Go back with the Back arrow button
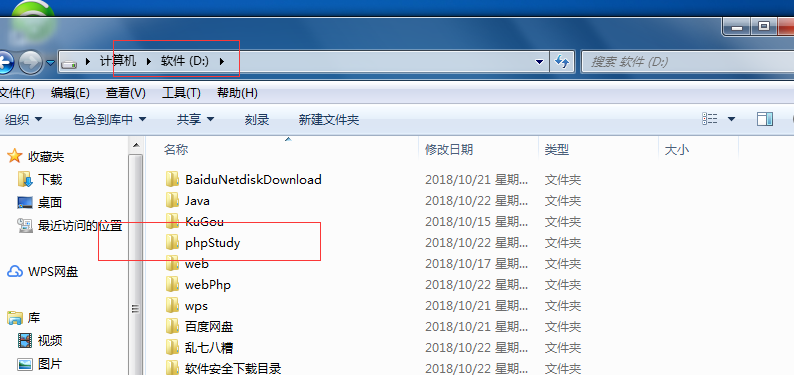Screen dimensions: 794x375 [5, 63]
